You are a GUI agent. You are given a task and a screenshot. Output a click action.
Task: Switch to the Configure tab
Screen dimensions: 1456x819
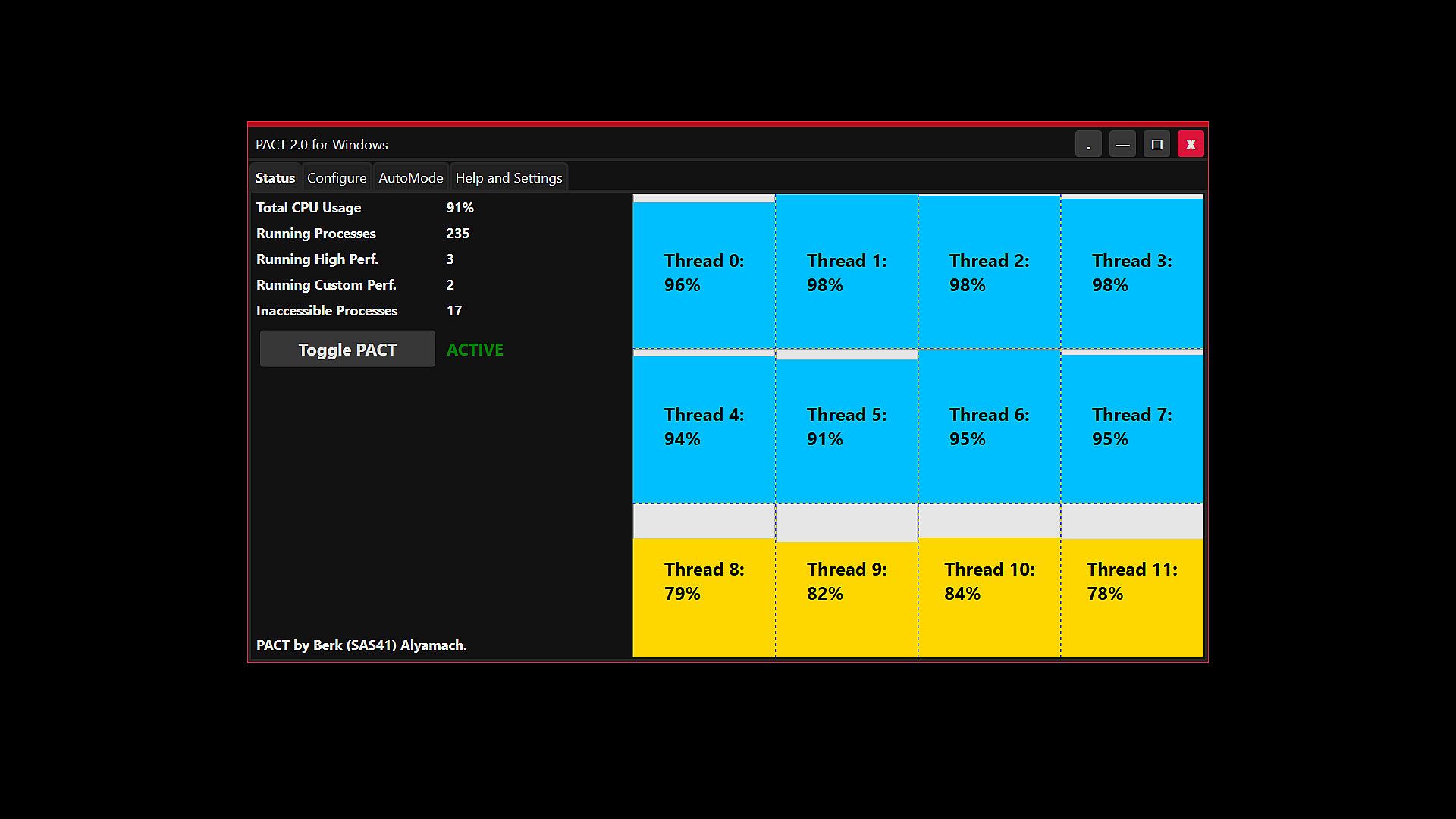[337, 178]
